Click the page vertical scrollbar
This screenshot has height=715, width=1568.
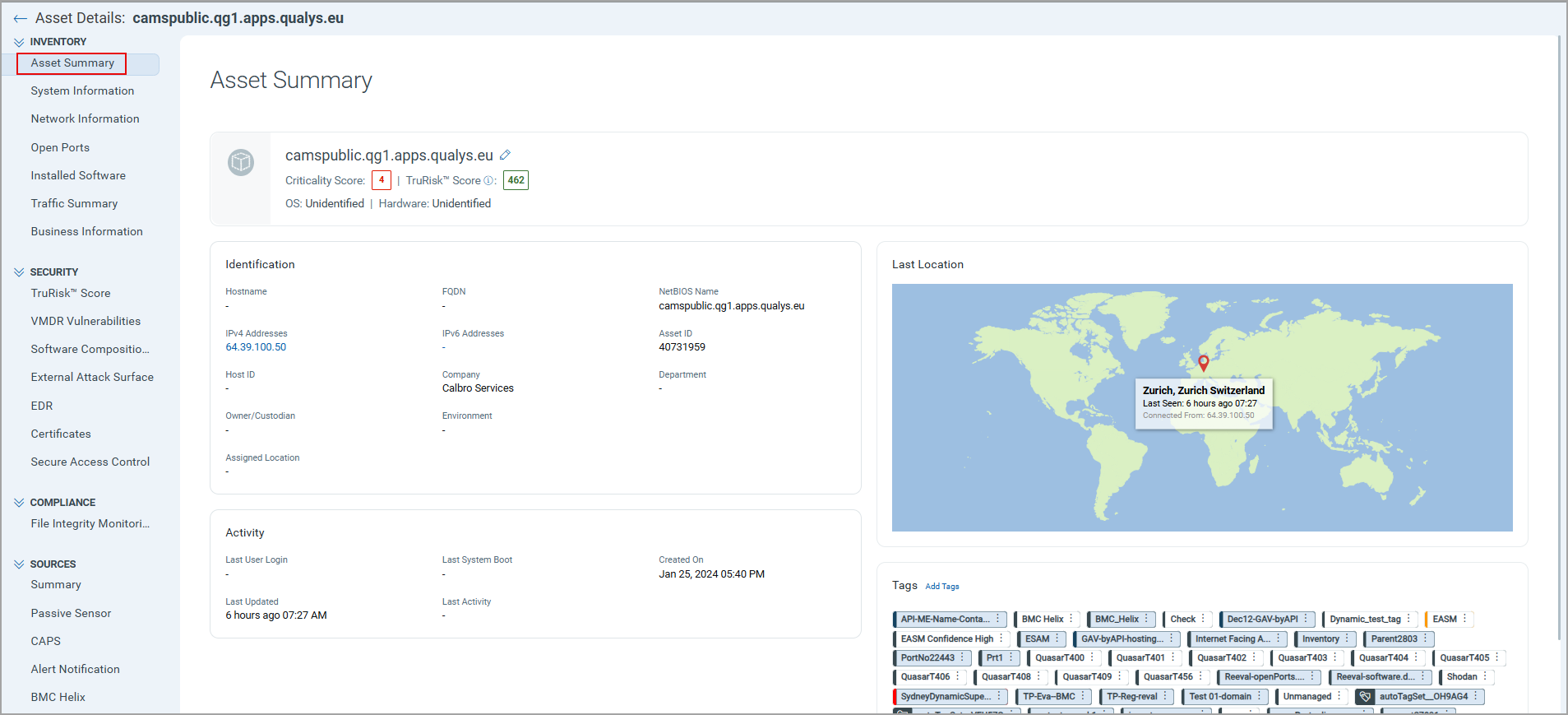pos(1559,337)
